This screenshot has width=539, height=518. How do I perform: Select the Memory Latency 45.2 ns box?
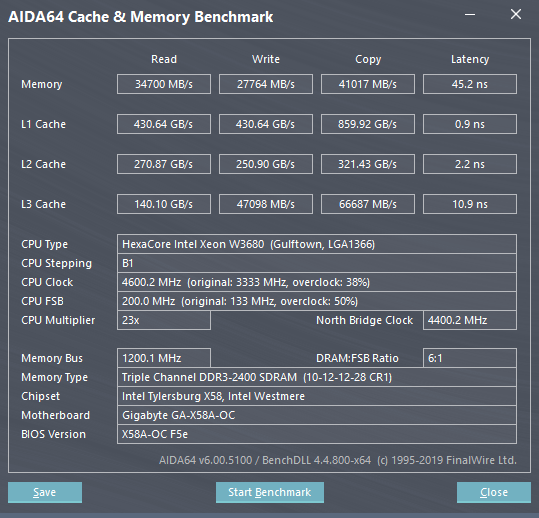(470, 84)
